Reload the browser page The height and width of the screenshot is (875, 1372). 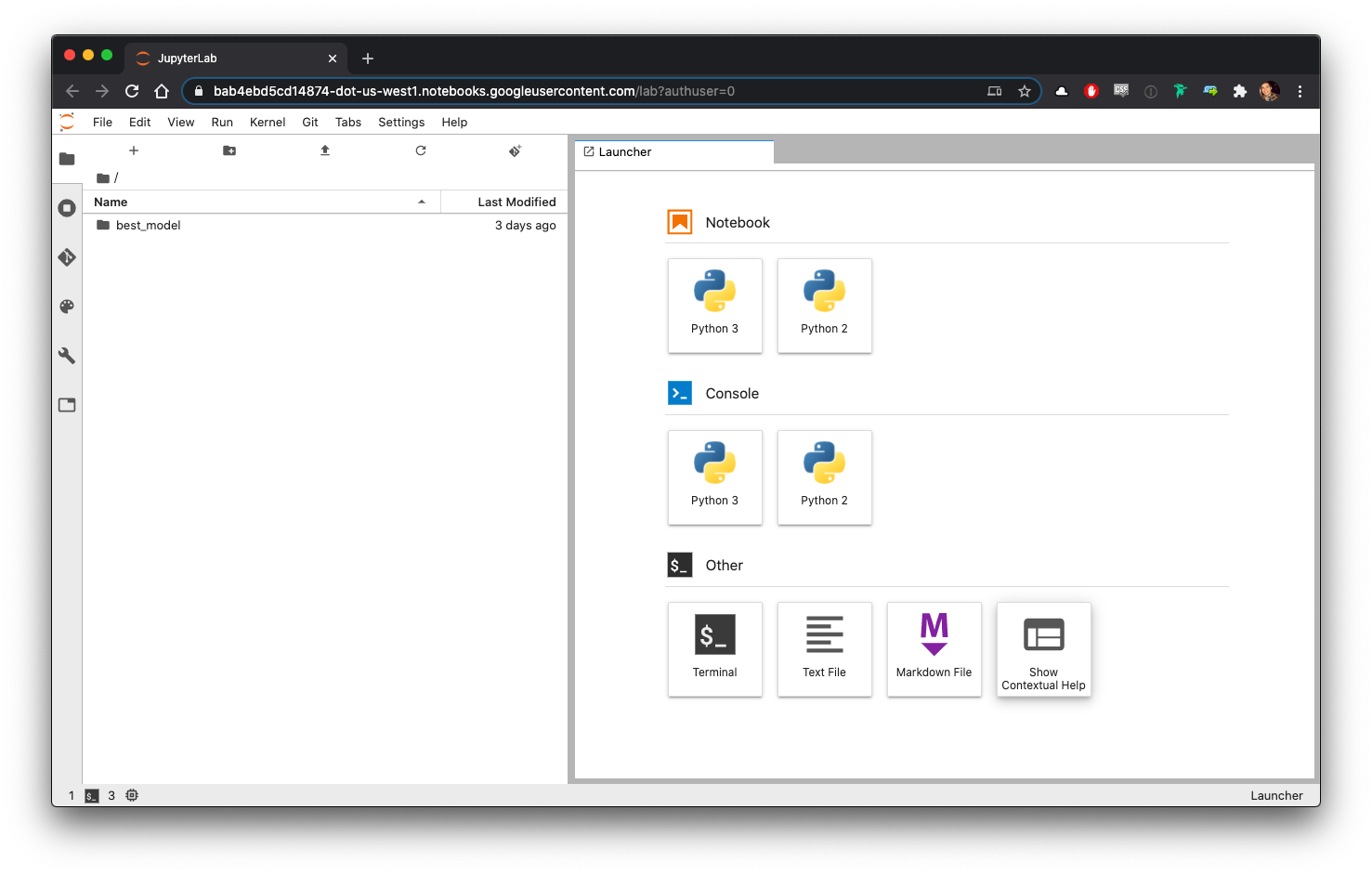pos(132,91)
